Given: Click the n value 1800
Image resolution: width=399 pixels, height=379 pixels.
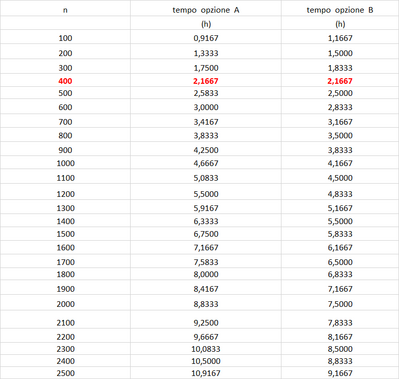Looking at the screenshot, I should point(66,274).
